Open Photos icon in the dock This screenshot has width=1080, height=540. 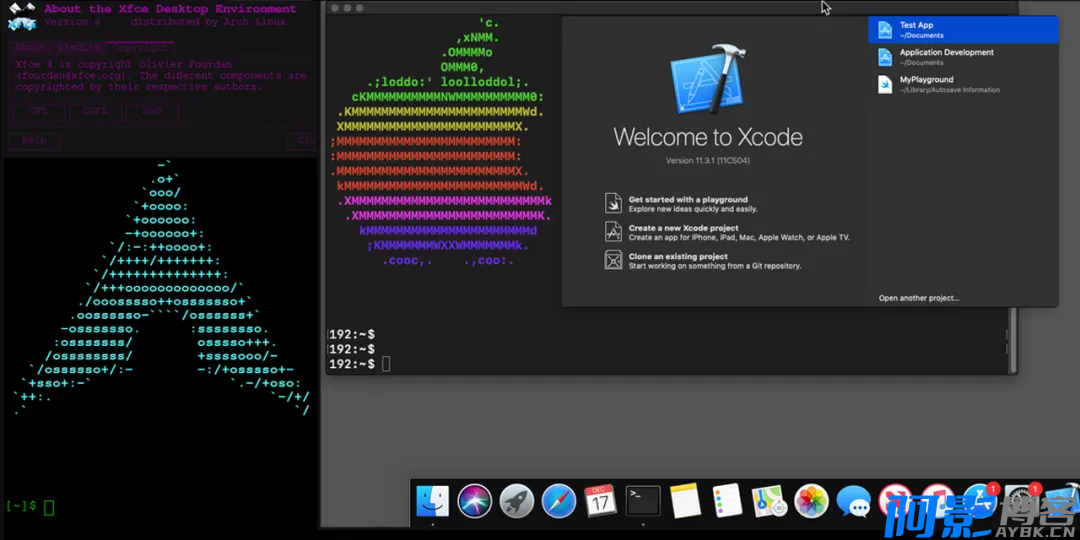(811, 501)
